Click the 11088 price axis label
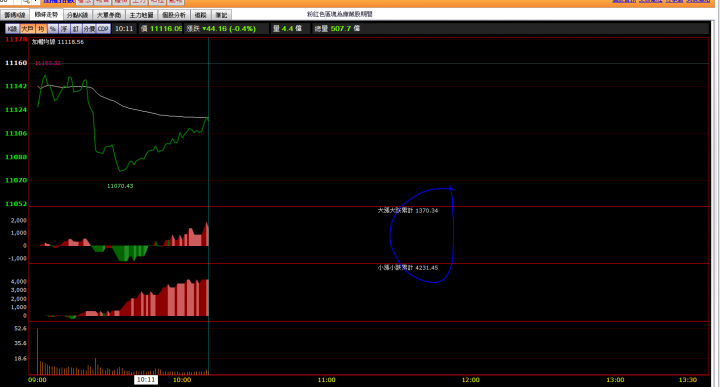This screenshot has width=720, height=387. click(x=16, y=157)
